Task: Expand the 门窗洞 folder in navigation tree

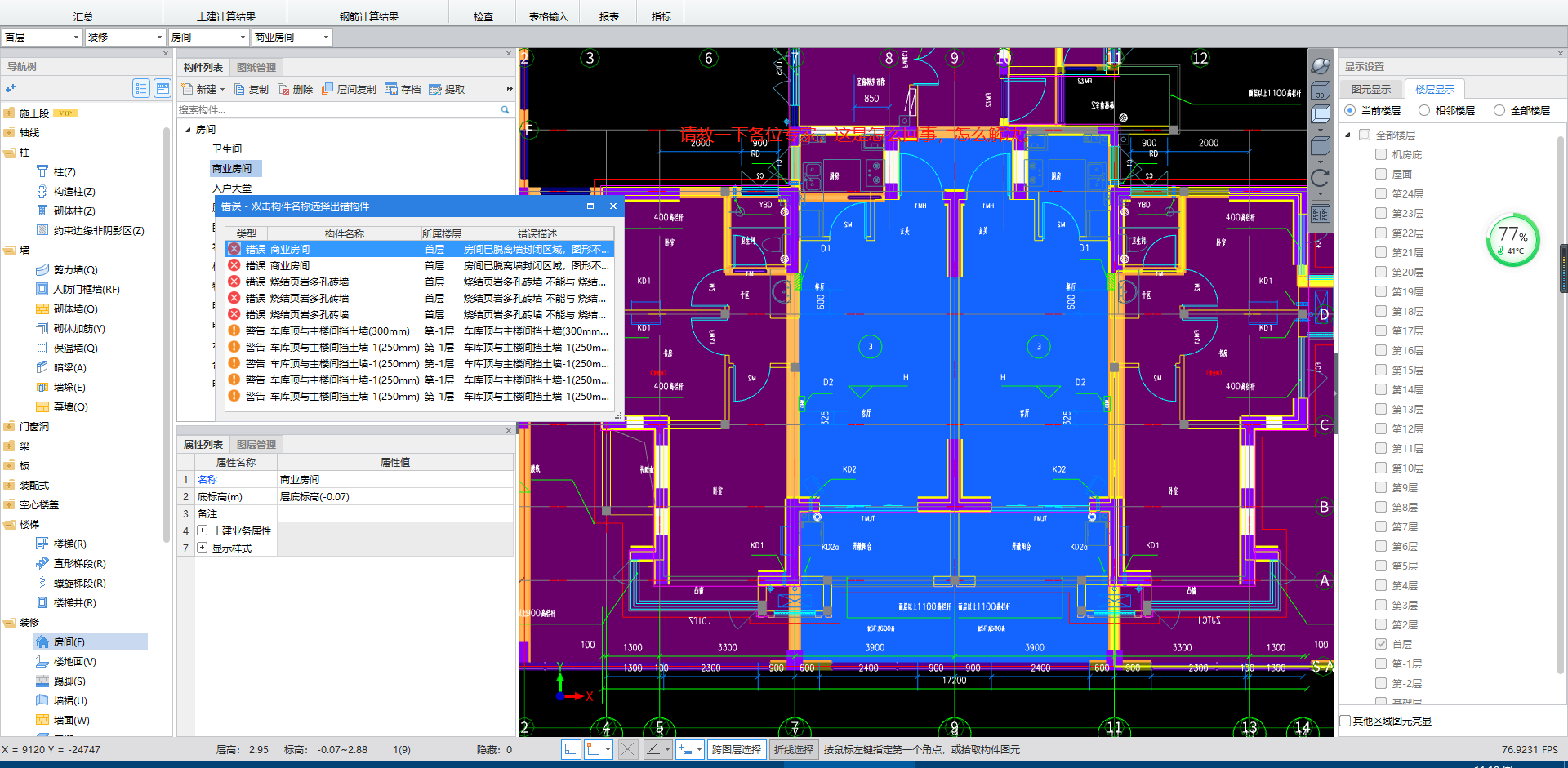Action: 9,426
